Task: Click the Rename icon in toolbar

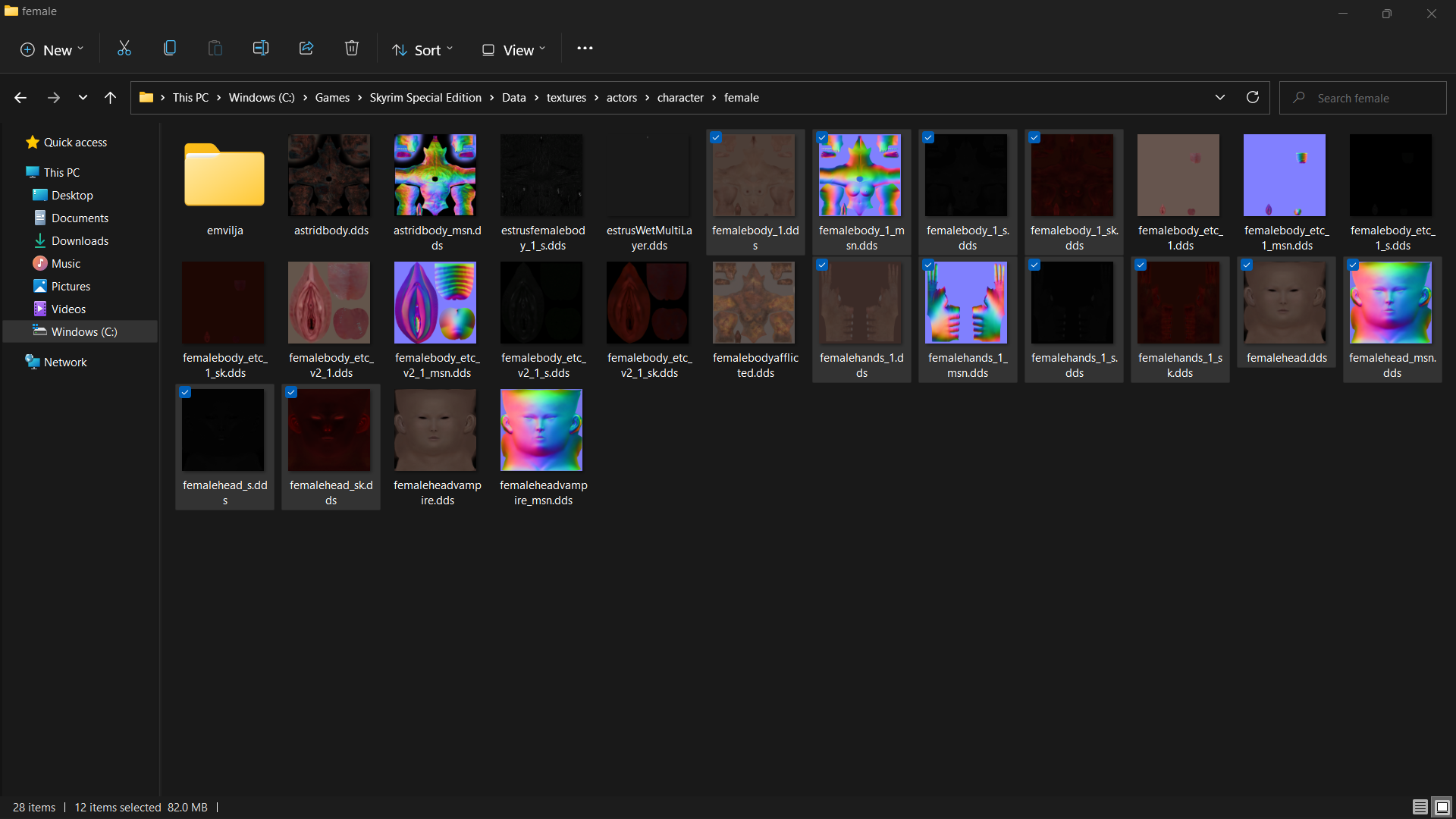Action: (x=261, y=49)
